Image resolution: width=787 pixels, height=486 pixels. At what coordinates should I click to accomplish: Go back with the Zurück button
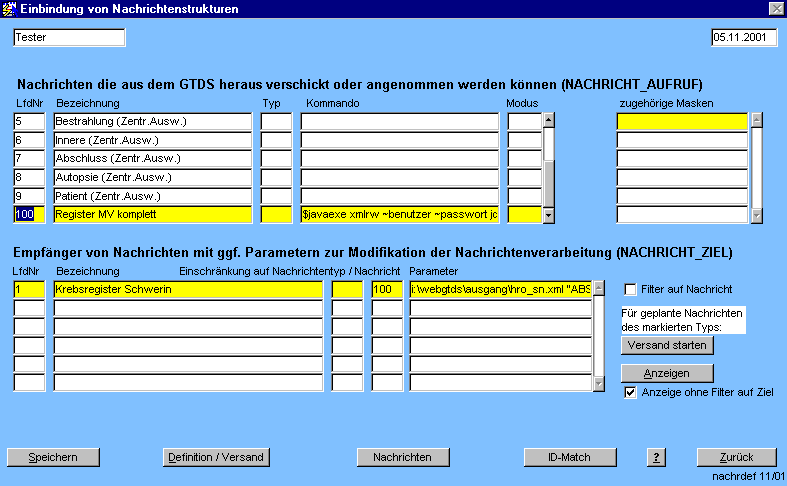[736, 457]
